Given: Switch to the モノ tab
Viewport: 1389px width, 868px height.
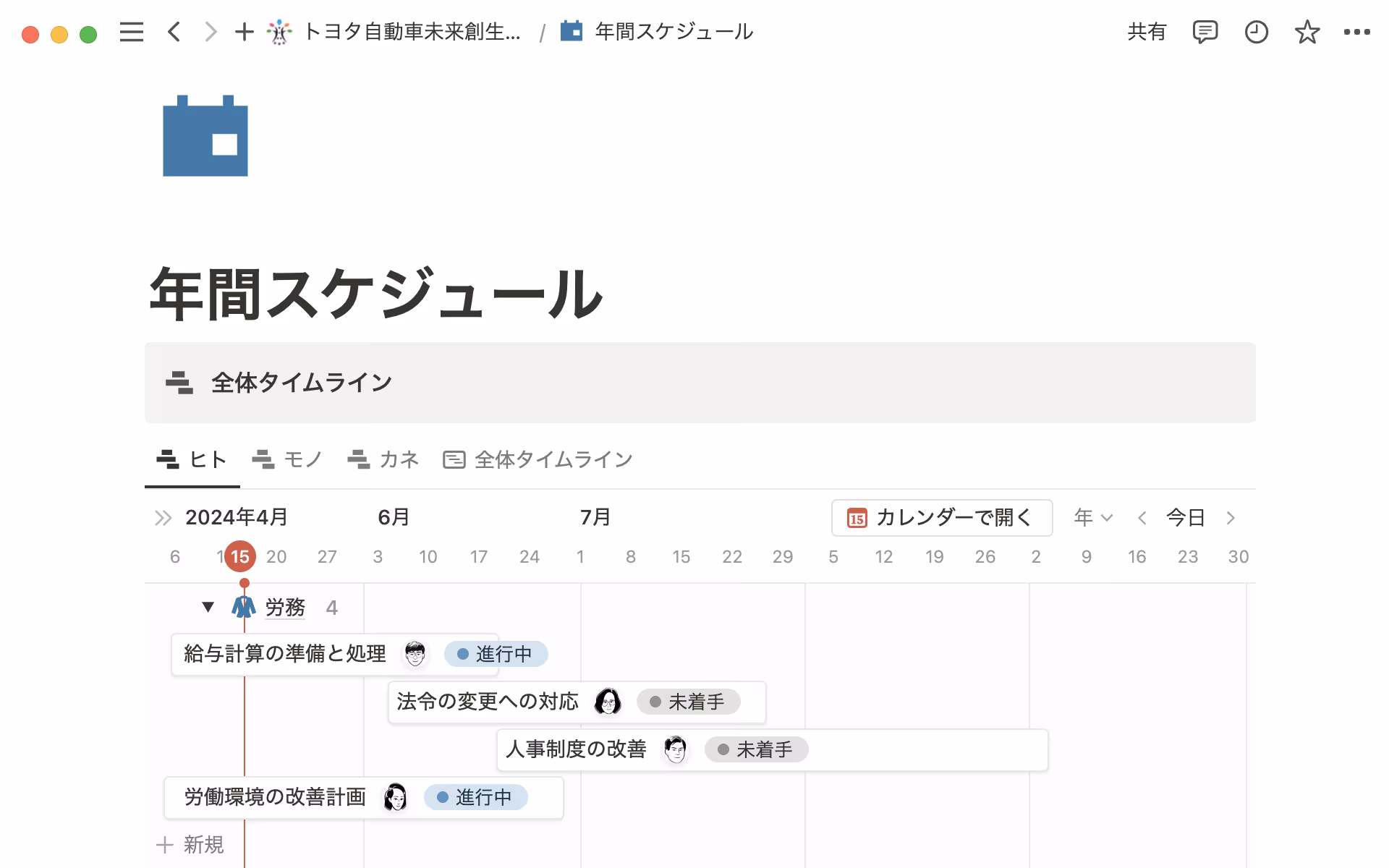Looking at the screenshot, I should pos(287,459).
